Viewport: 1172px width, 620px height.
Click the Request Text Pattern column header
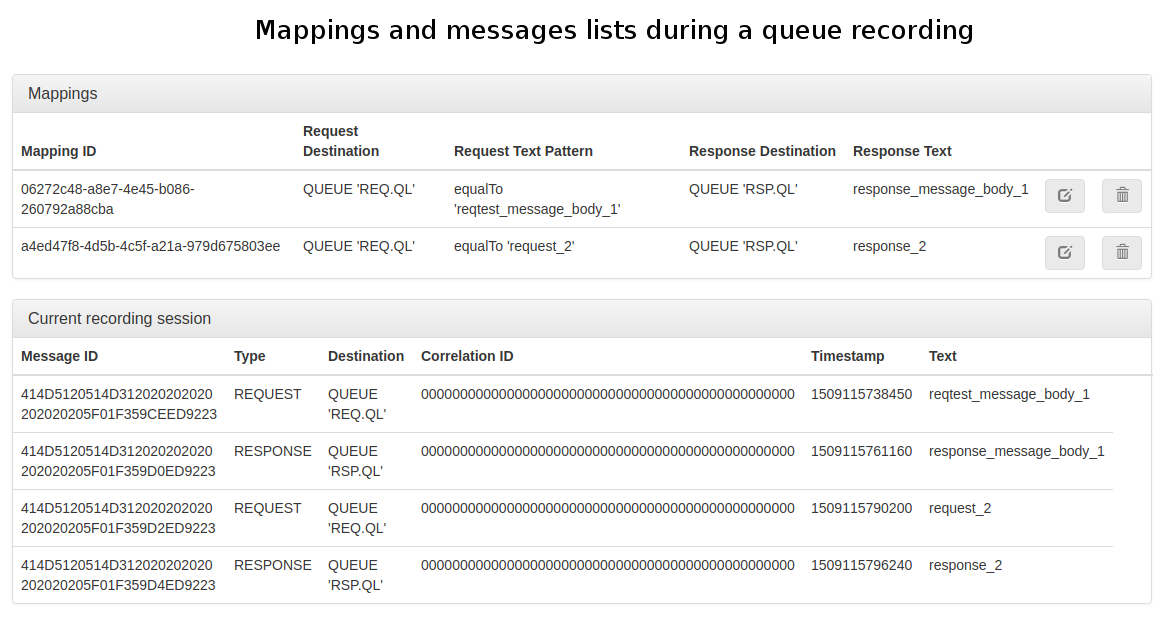click(x=523, y=151)
